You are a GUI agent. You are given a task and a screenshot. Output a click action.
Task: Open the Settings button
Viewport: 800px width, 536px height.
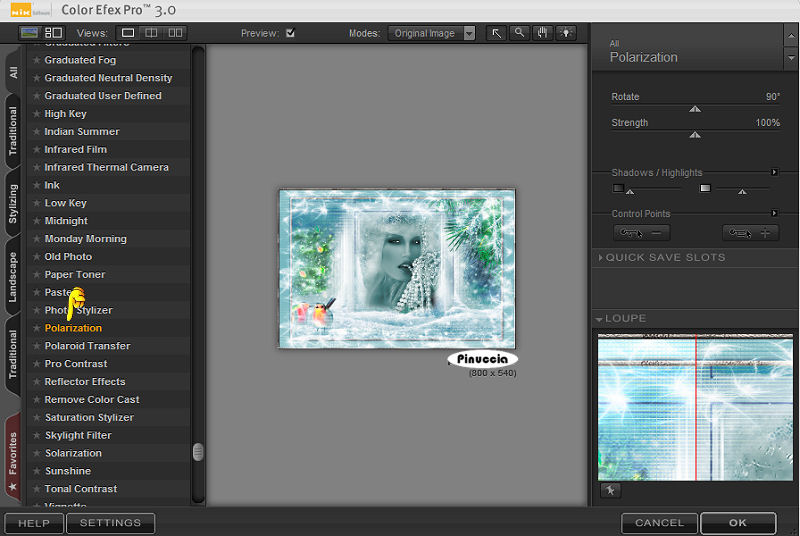point(110,523)
